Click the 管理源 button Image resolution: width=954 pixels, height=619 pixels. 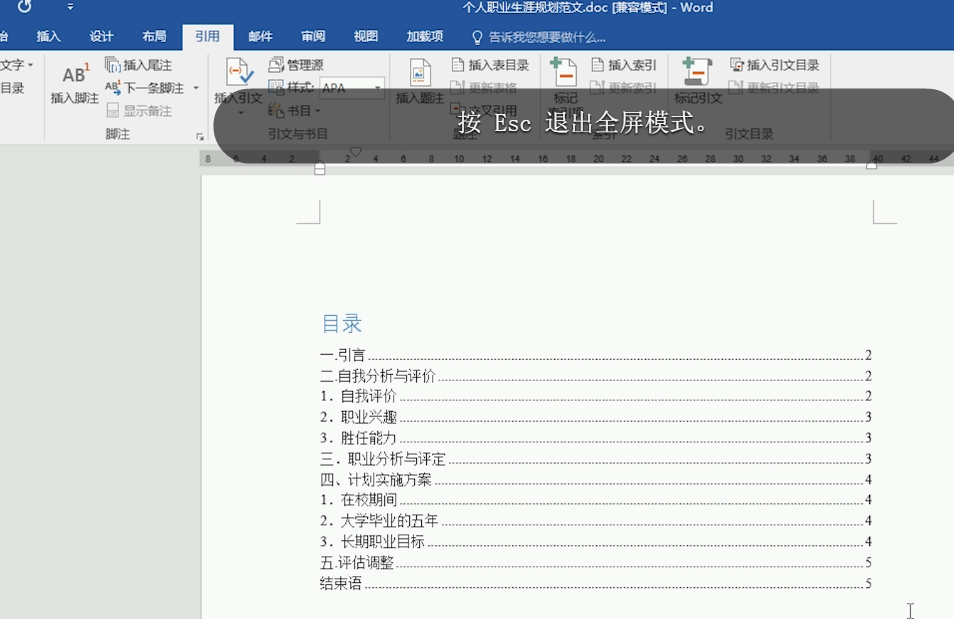pyautogui.click(x=296, y=65)
